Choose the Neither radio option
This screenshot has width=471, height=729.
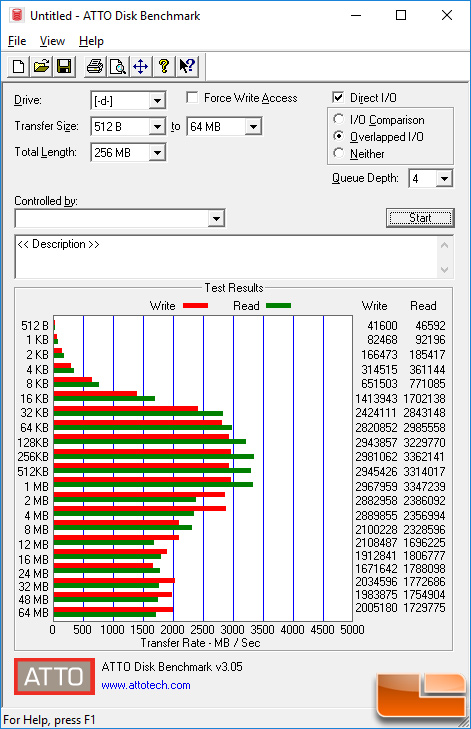(x=339, y=153)
